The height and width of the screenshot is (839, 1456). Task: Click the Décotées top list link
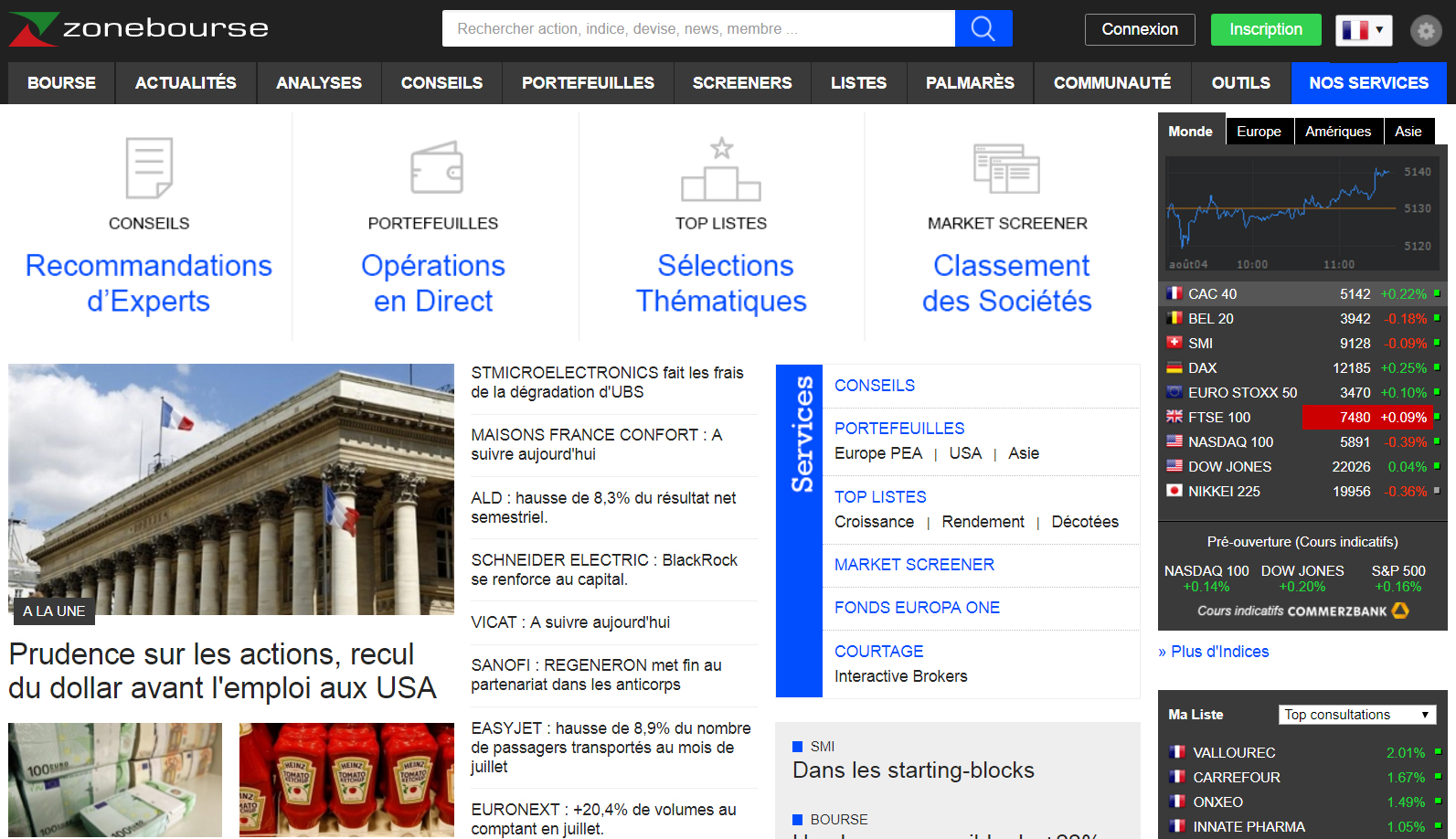pos(1085,522)
